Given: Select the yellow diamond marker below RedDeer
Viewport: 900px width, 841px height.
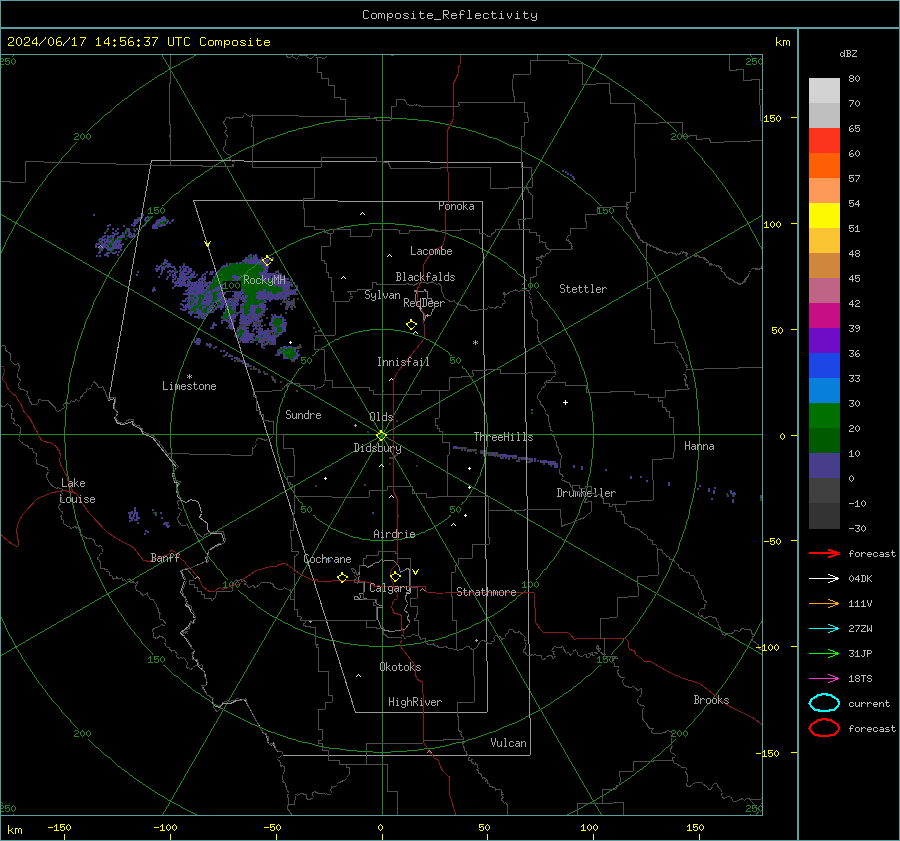Looking at the screenshot, I should tap(412, 325).
